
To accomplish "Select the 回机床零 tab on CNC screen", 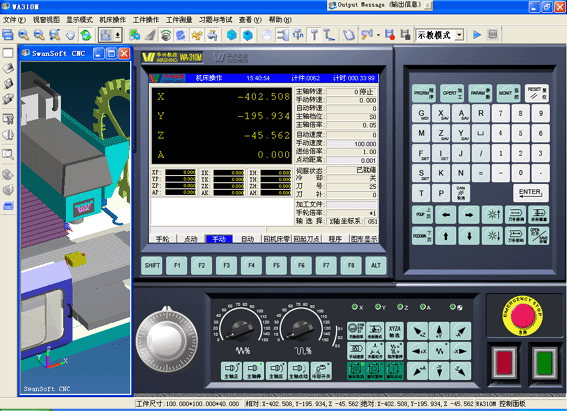I will tap(277, 239).
